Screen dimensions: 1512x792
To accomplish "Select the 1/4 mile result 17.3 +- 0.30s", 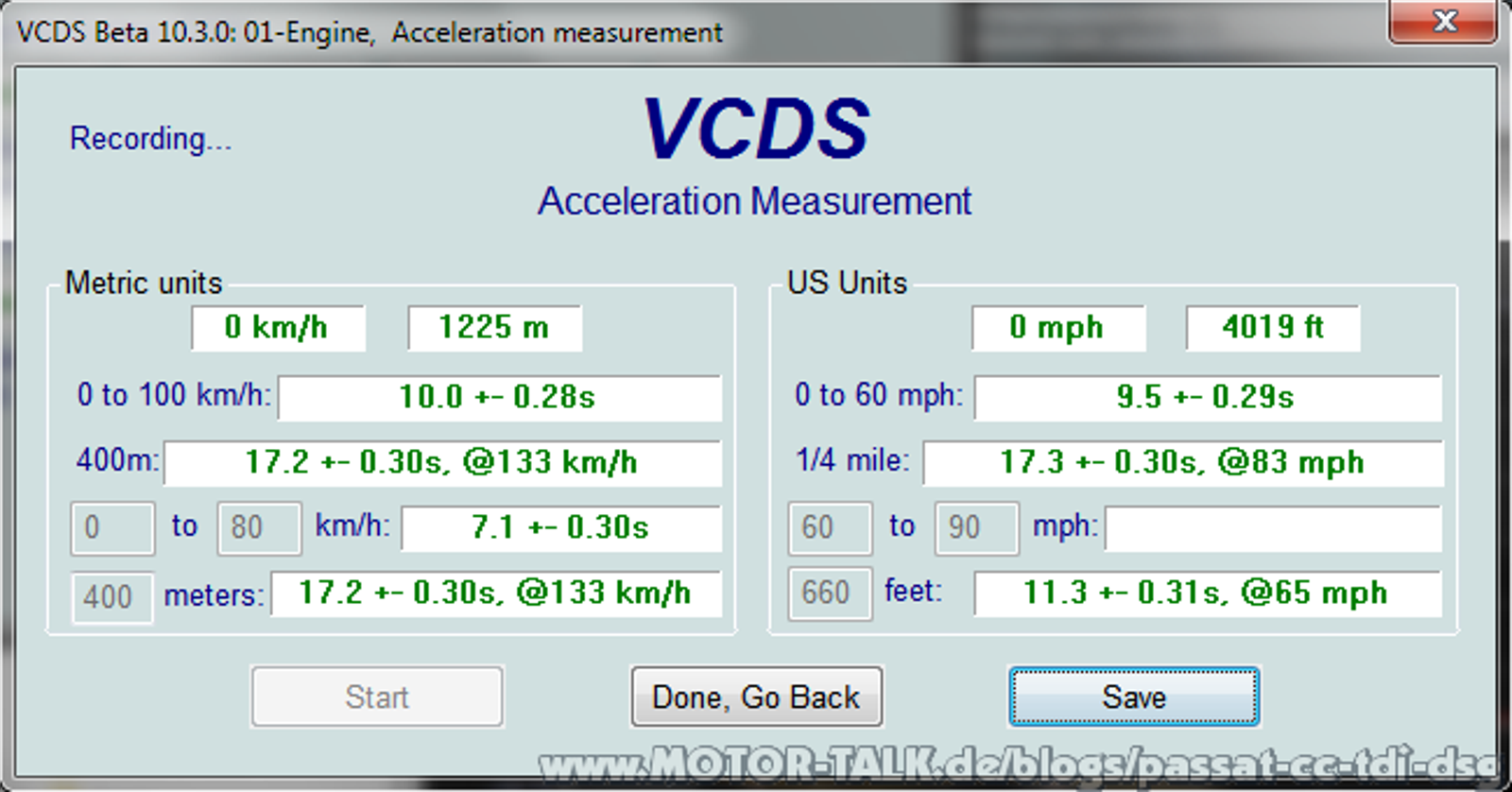I will [1182, 463].
